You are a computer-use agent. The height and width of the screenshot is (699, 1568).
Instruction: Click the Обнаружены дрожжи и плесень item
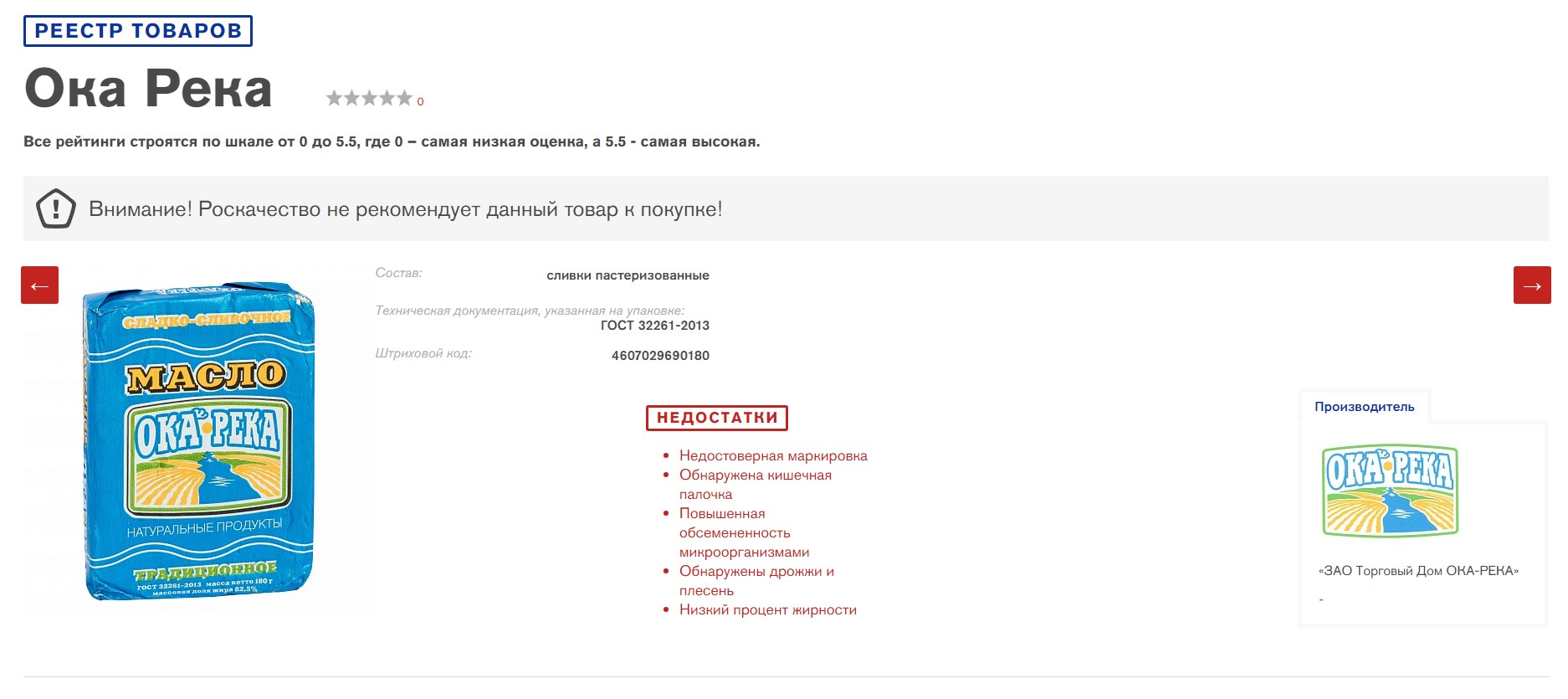pos(756,581)
